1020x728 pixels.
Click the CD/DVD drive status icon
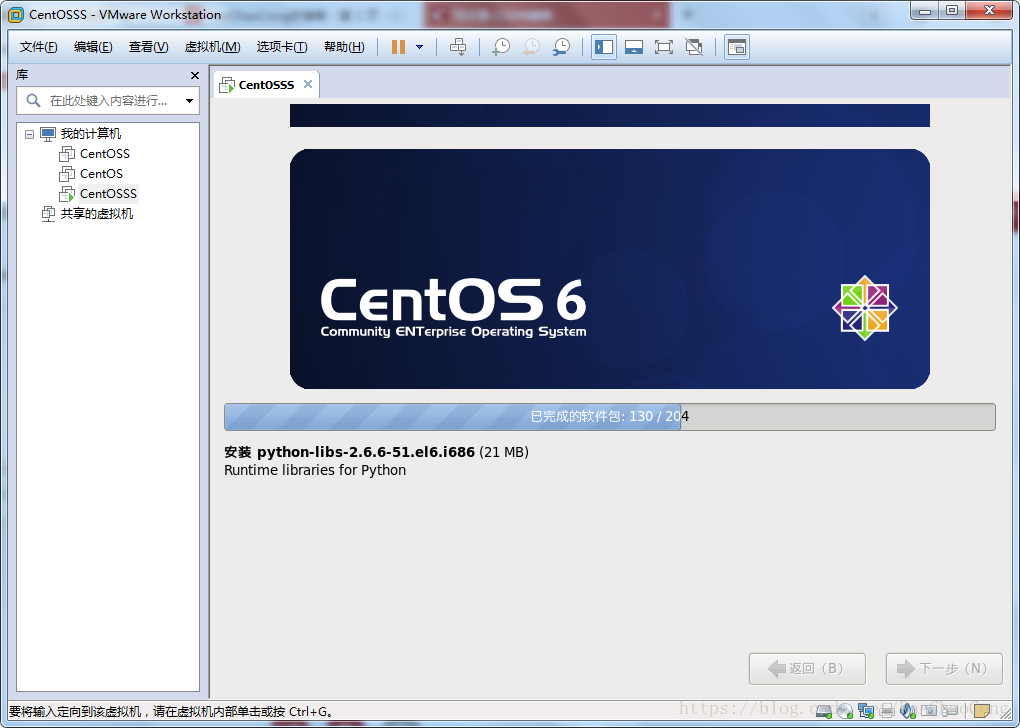pyautogui.click(x=845, y=711)
